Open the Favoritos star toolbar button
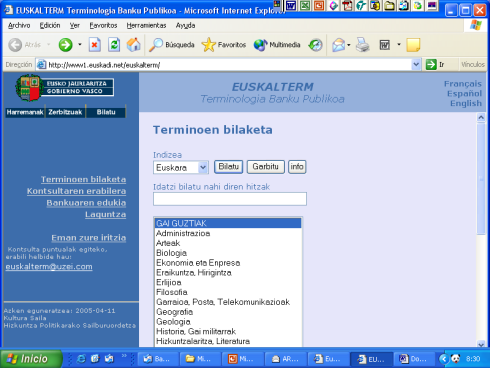This screenshot has height=368, width=490. click(x=224, y=45)
